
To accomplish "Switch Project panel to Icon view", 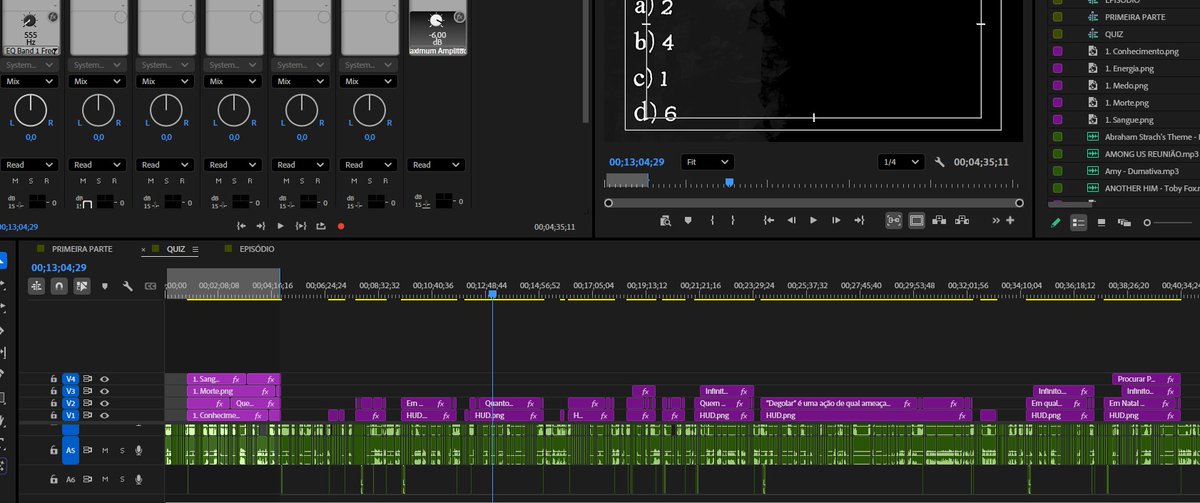I will (1101, 222).
